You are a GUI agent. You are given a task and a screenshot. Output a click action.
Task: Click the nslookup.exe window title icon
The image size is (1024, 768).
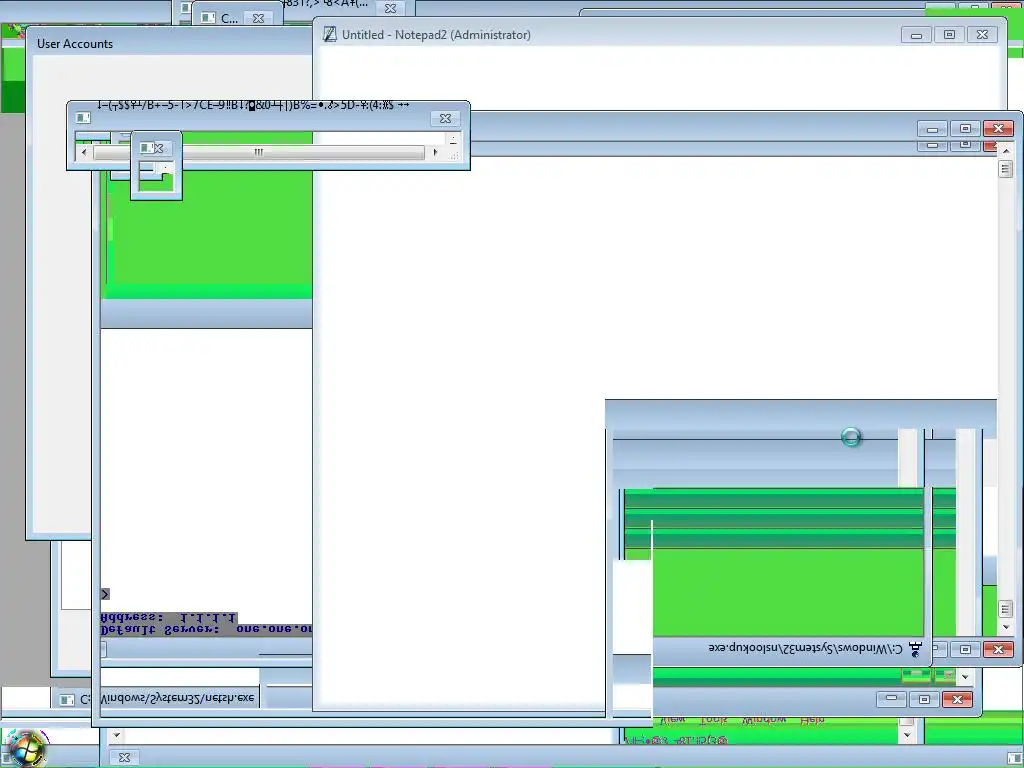(x=916, y=649)
